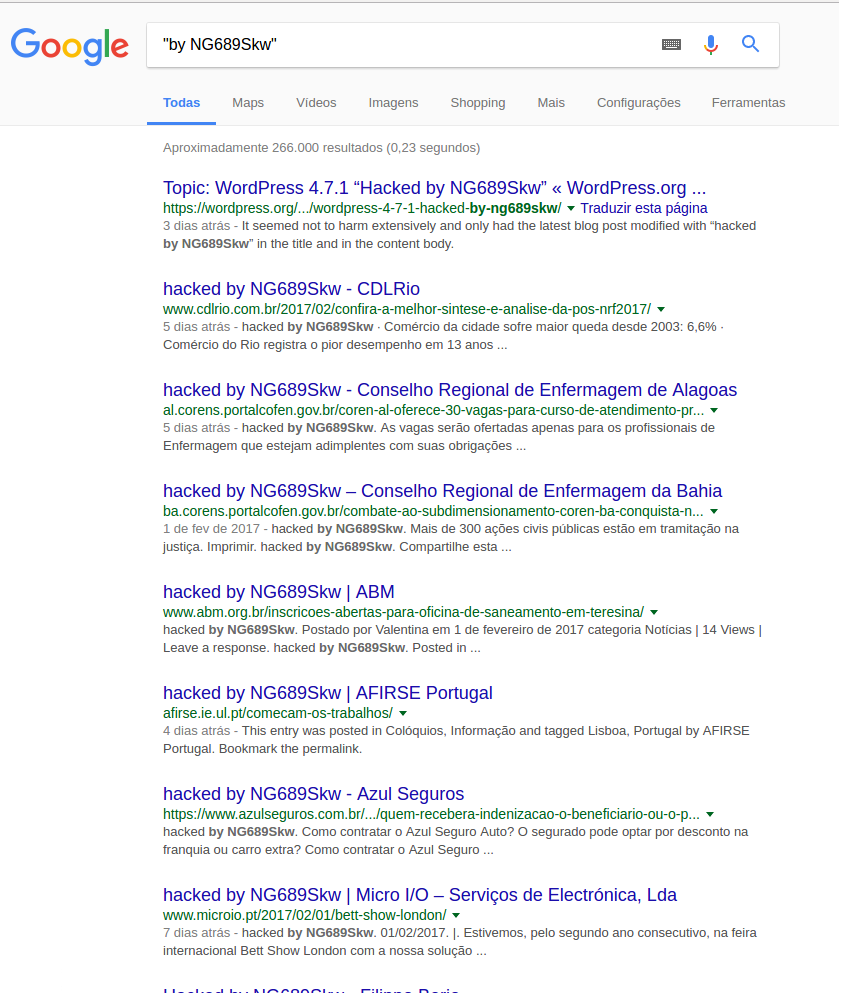Select the Todas tab
This screenshot has height=993, width=842.
(181, 103)
